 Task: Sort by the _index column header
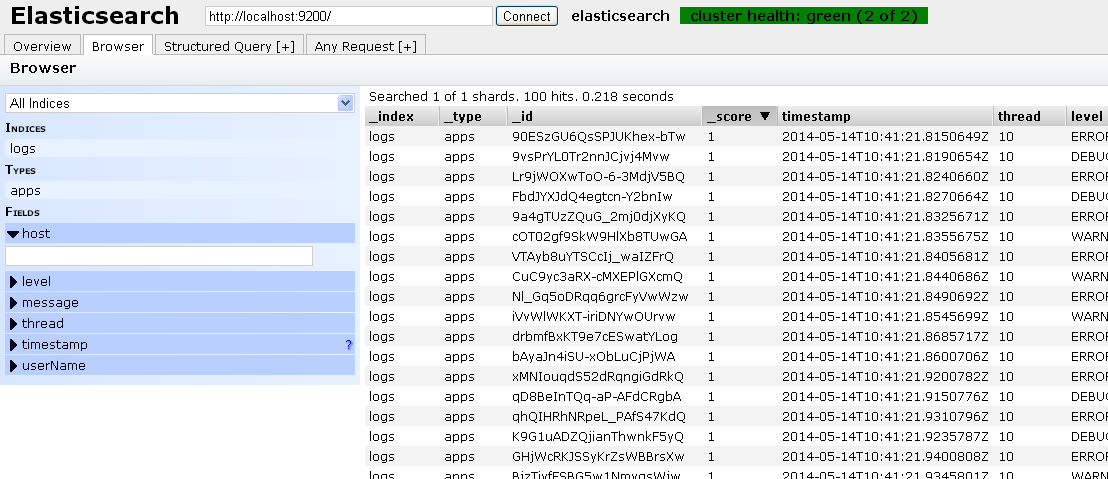pyautogui.click(x=401, y=117)
